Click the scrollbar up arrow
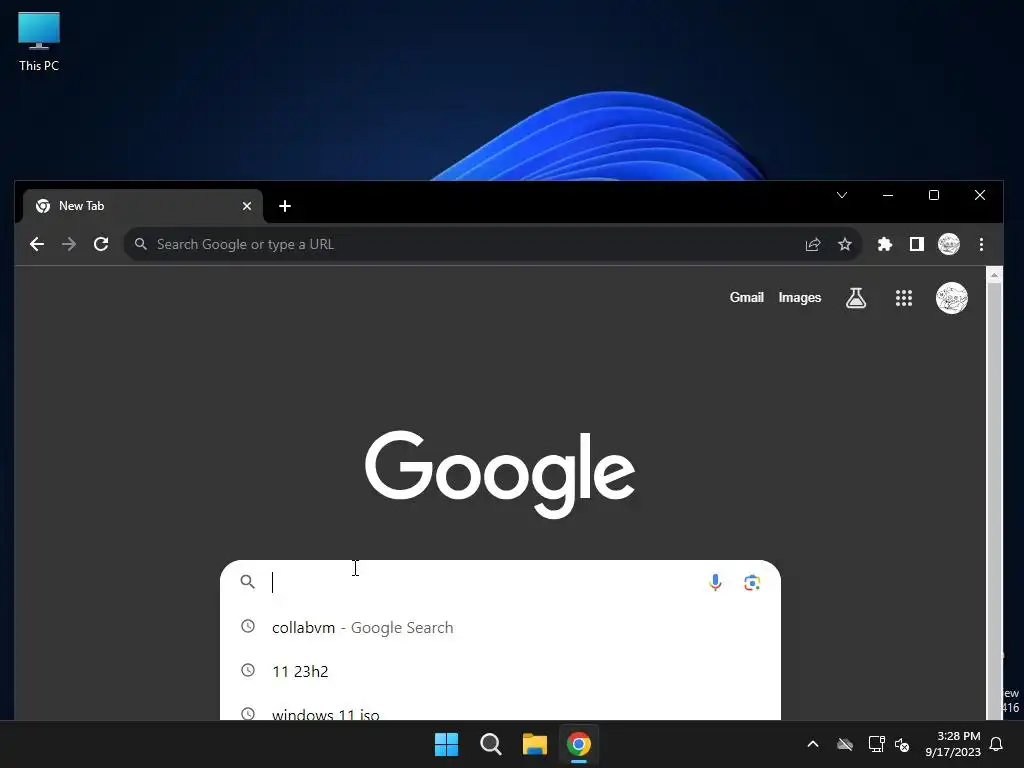 click(994, 275)
